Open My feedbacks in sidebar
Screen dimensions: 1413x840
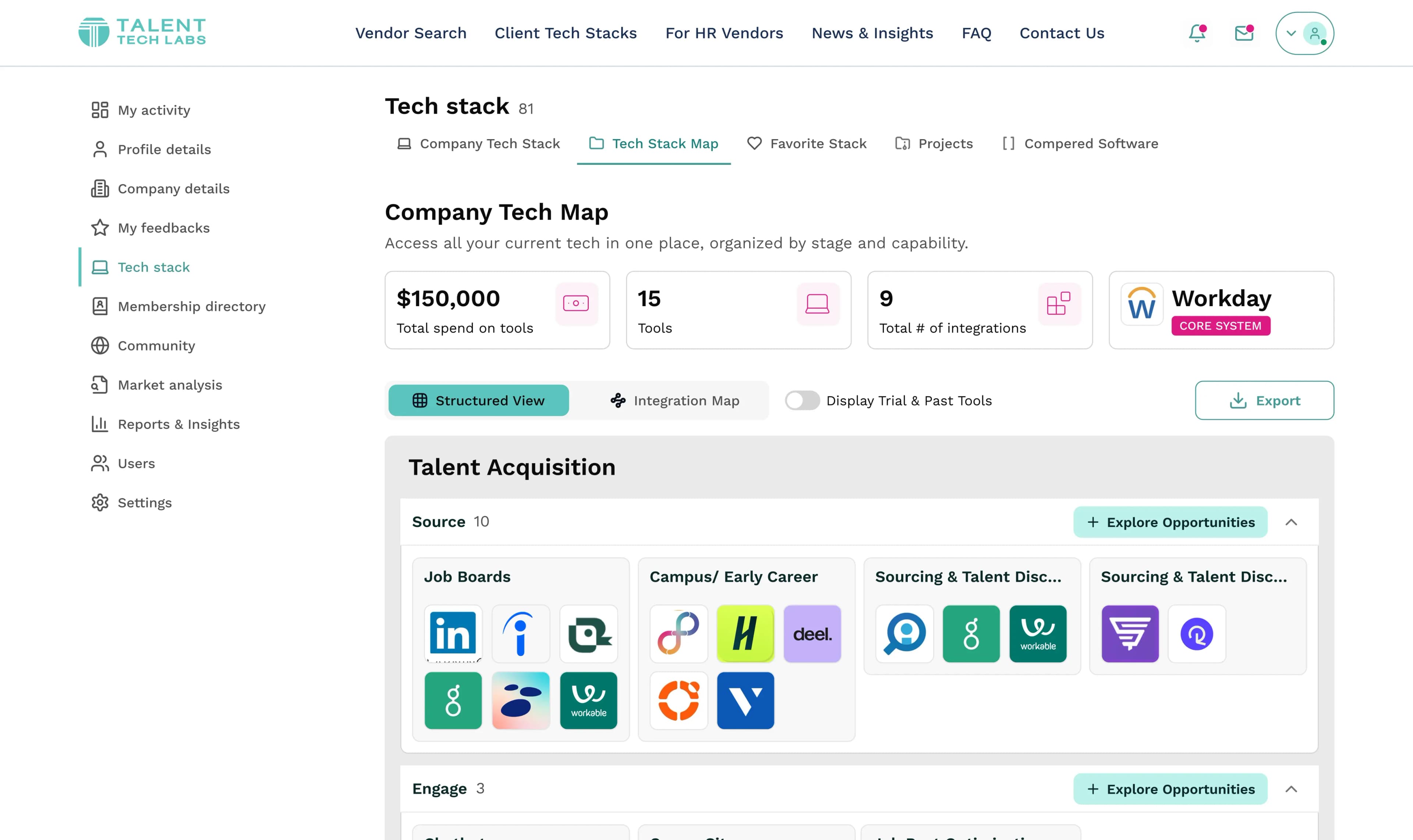click(x=150, y=227)
